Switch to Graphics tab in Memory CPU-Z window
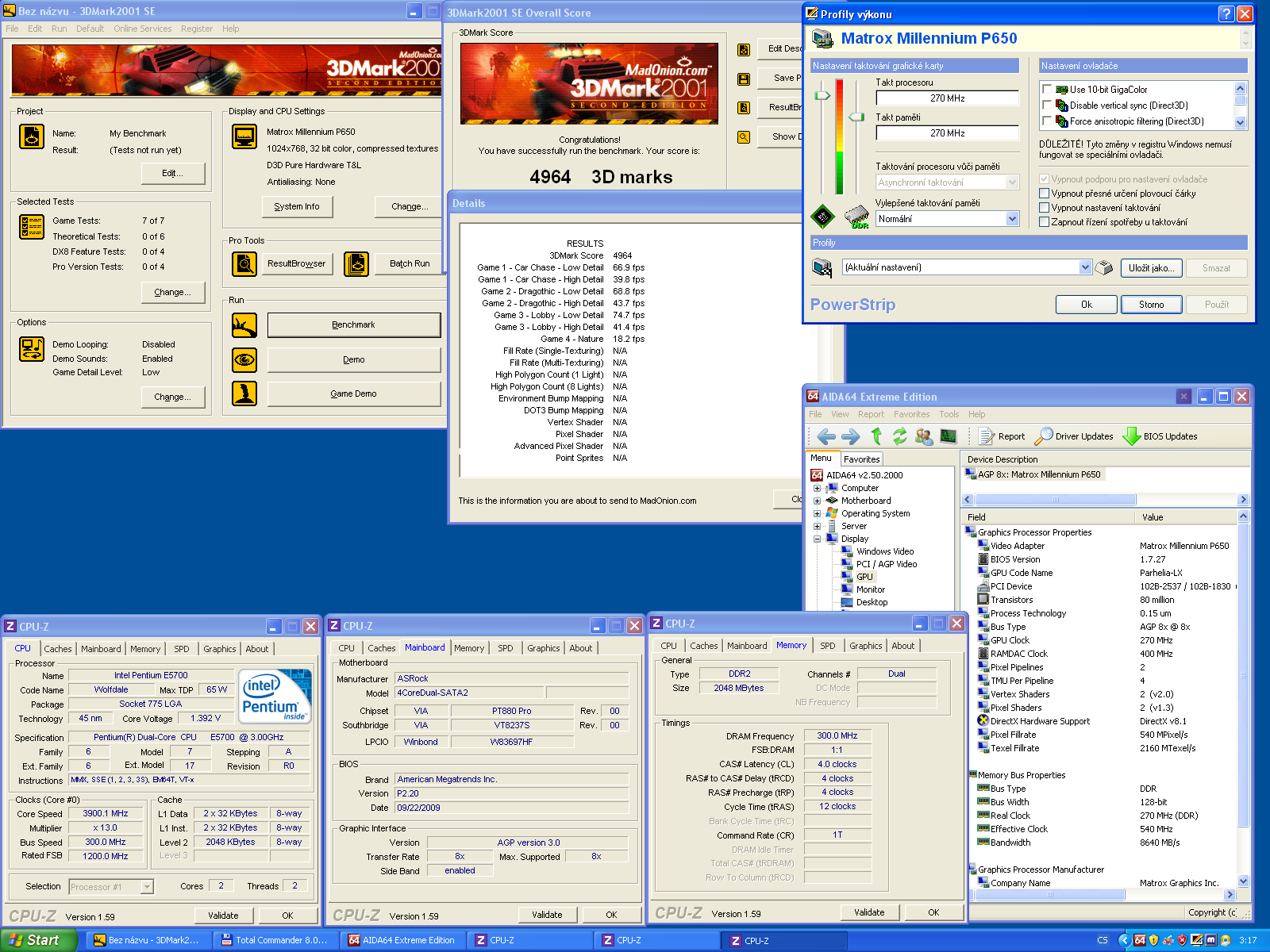 tap(865, 646)
